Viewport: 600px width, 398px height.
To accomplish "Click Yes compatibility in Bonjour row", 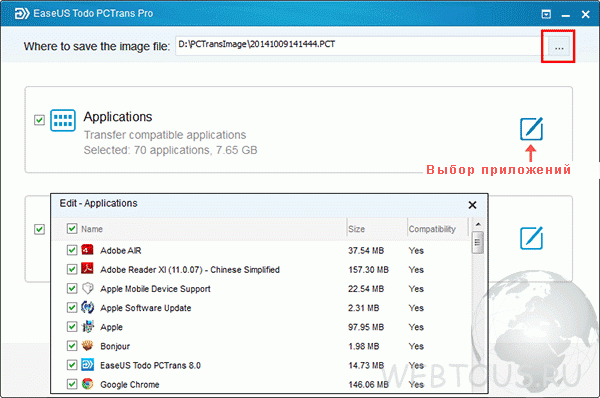I will tap(416, 346).
